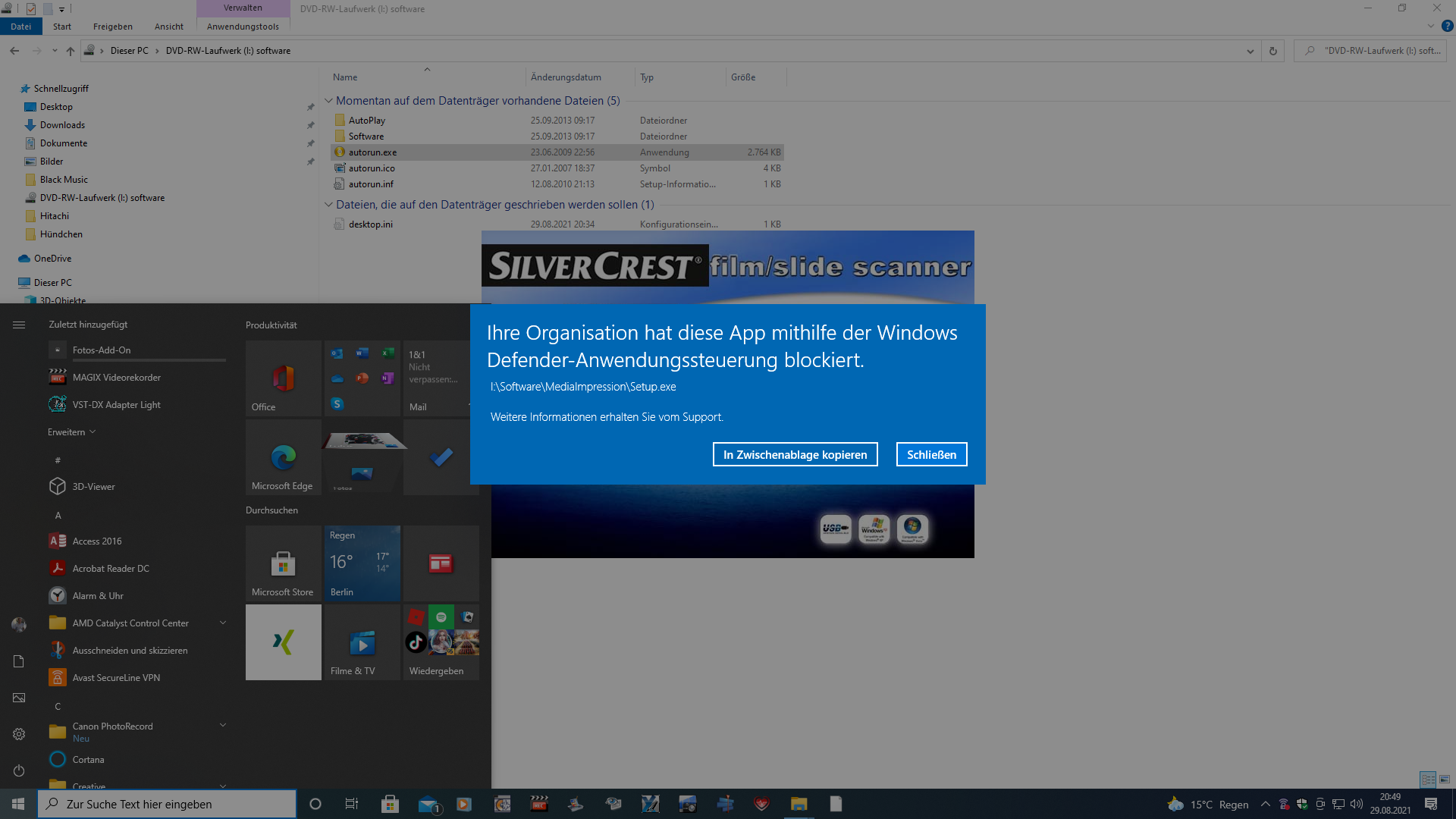Open Task View from the taskbar

click(351, 804)
